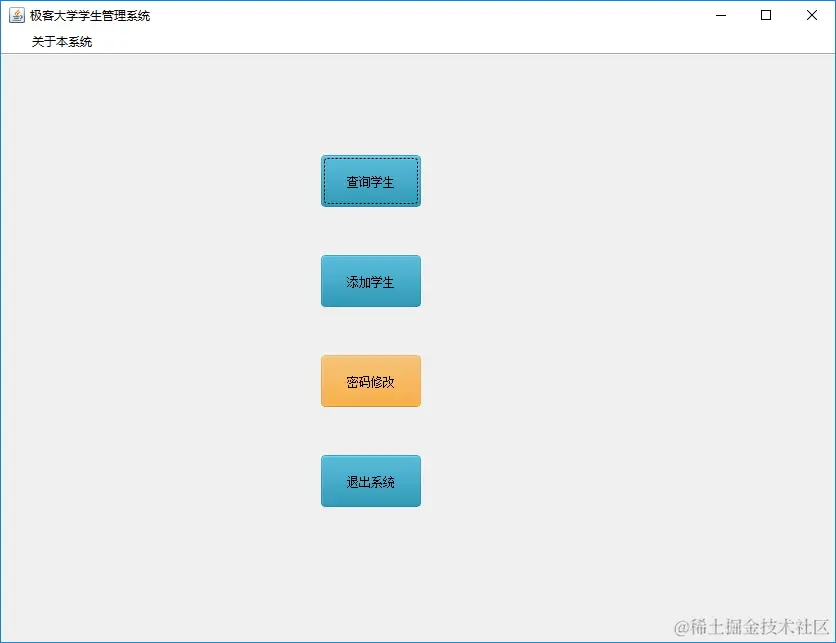Screen dimensions: 836x643
Task: Close the 极客大学学生管理系统 window
Action: click(x=811, y=15)
